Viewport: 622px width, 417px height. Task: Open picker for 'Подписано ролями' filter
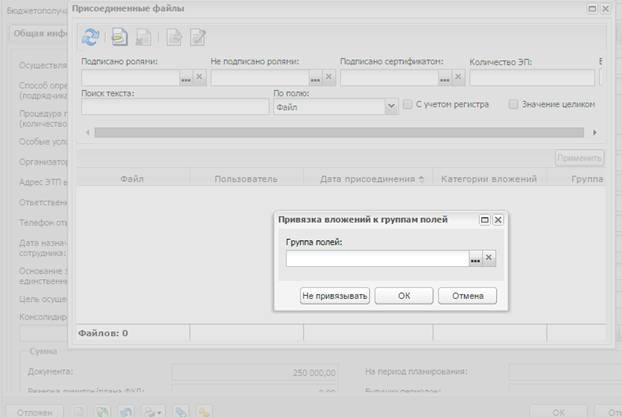(x=185, y=78)
